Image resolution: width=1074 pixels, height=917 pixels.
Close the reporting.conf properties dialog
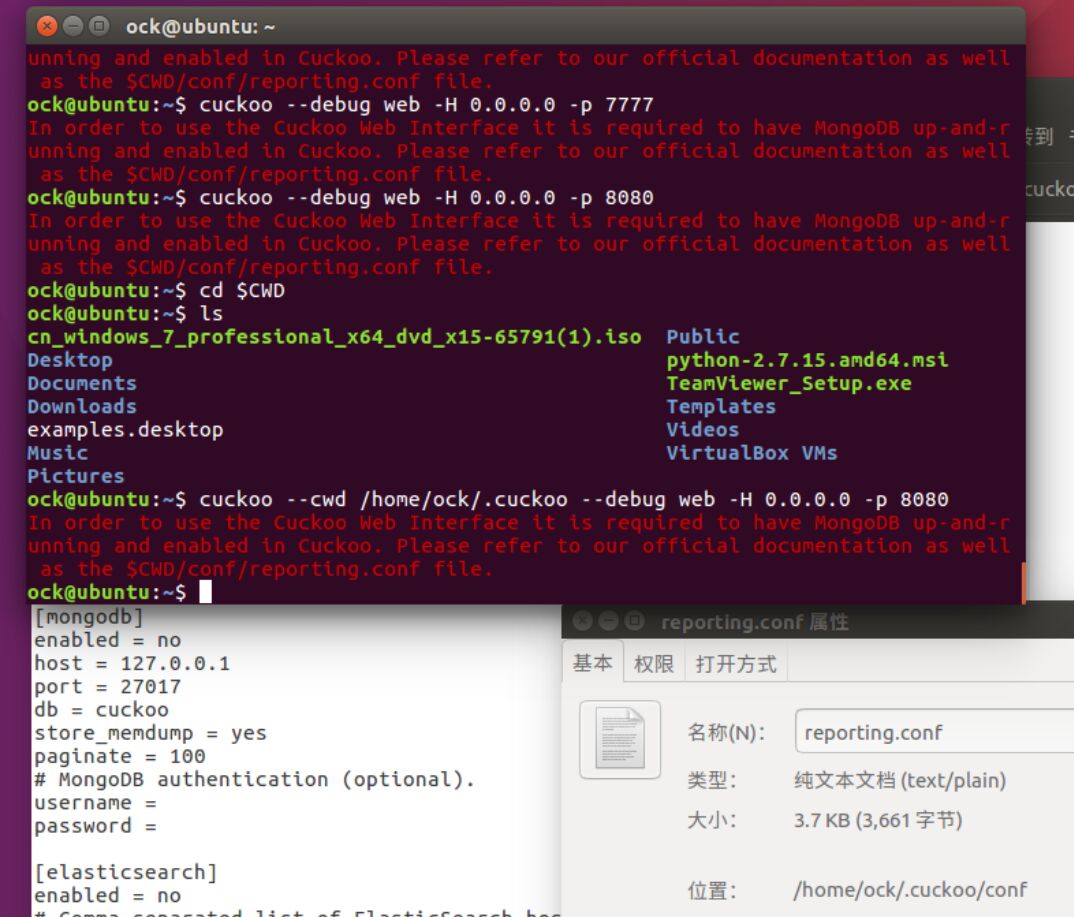click(582, 621)
